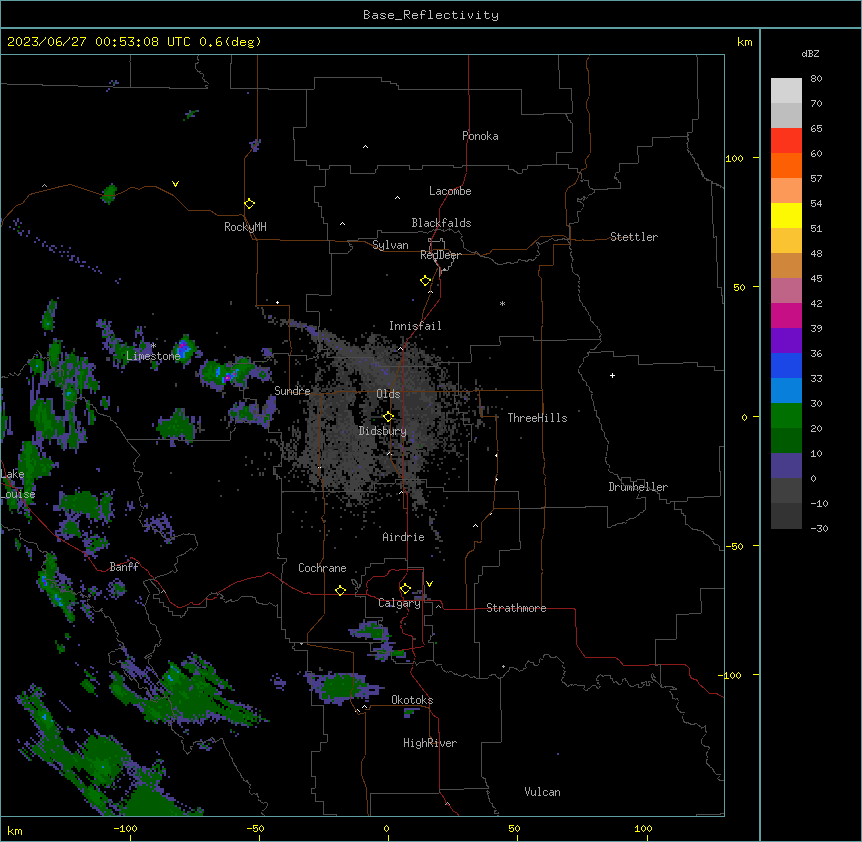Click the yellow diamond marker between Olds and Didsbury

coord(388,417)
